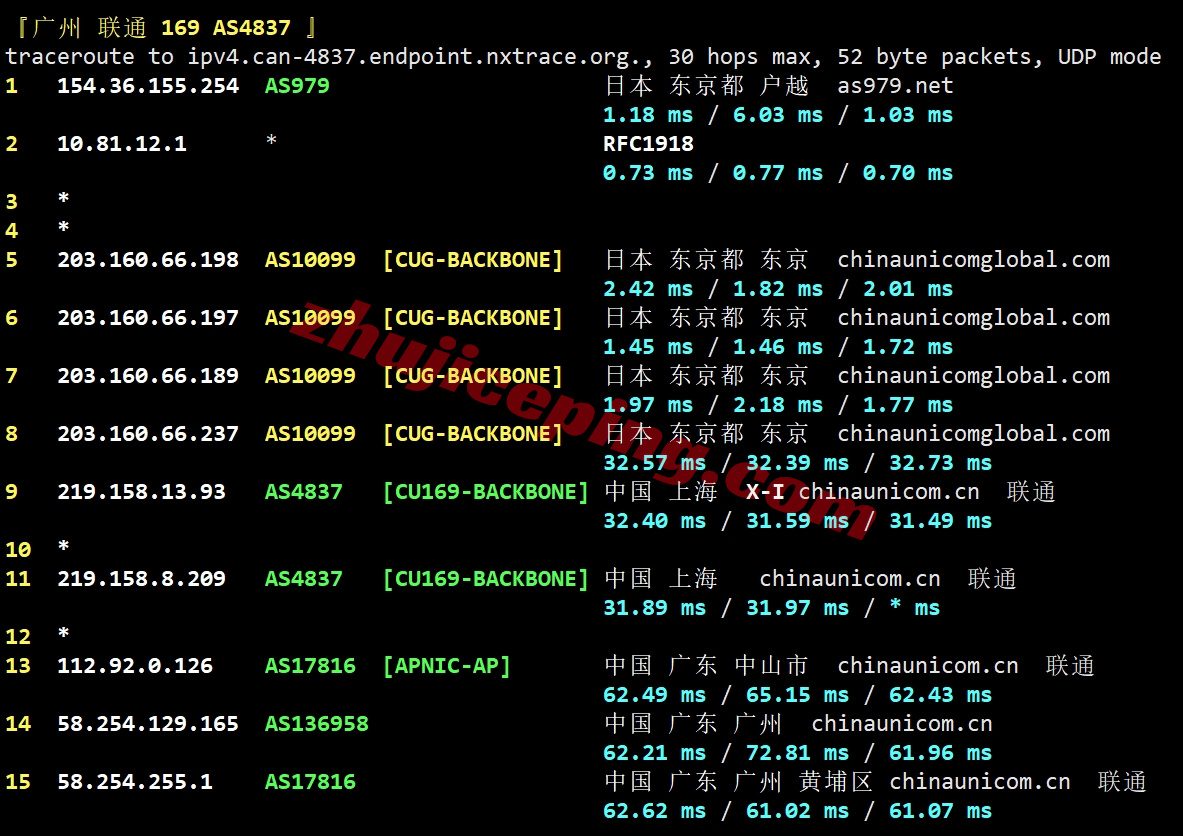Select the latency value 31.89 ms
The width and height of the screenshot is (1183, 836).
point(654,608)
